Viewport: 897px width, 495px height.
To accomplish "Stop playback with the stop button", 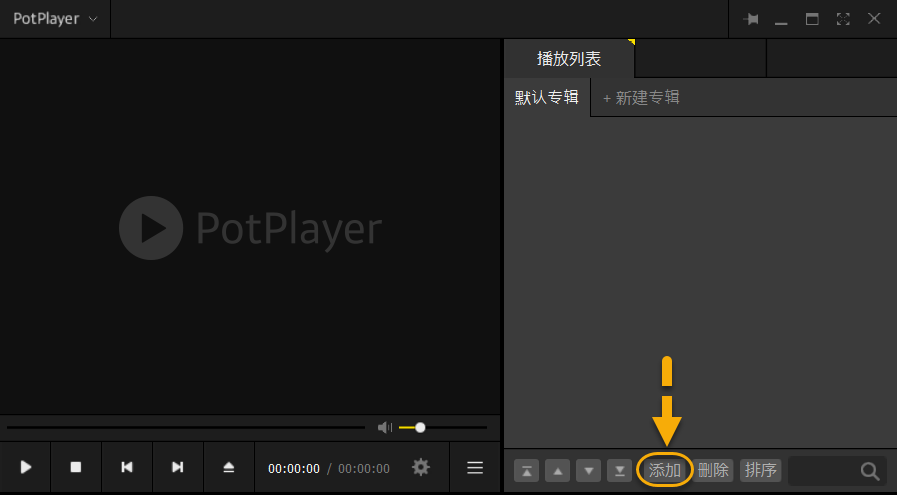I will pos(76,467).
